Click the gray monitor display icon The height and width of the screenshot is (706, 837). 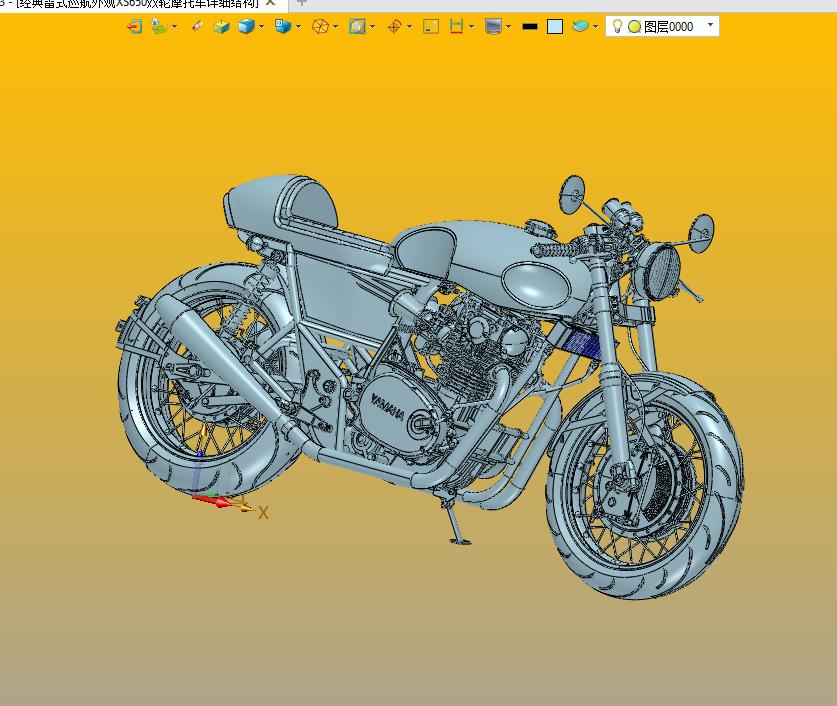click(492, 27)
